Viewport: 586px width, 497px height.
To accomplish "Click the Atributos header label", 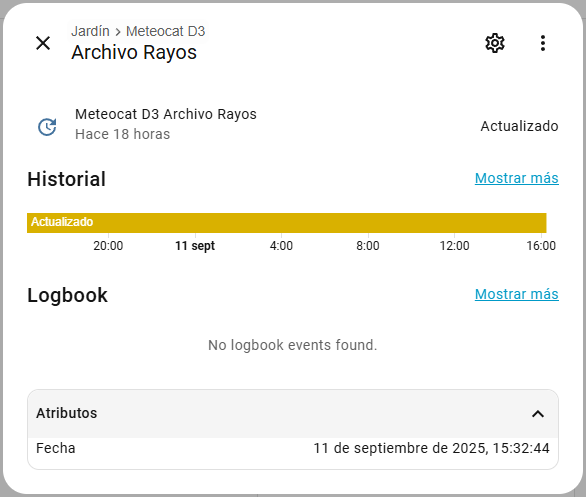I will click(x=67, y=413).
